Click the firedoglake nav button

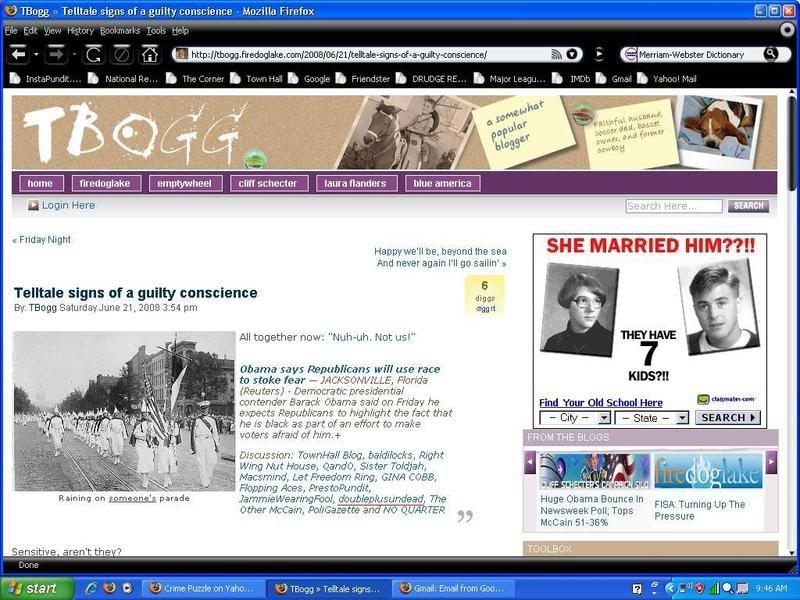tap(106, 183)
